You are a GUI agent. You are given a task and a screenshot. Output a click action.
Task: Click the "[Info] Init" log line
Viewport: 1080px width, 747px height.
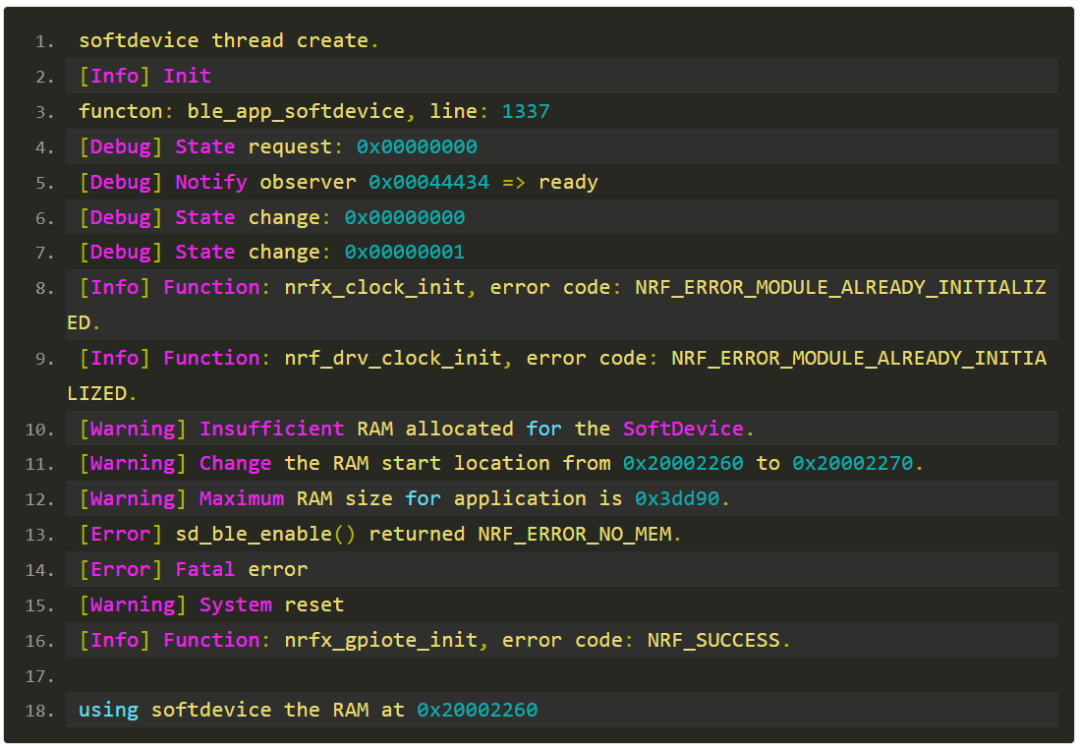point(145,76)
